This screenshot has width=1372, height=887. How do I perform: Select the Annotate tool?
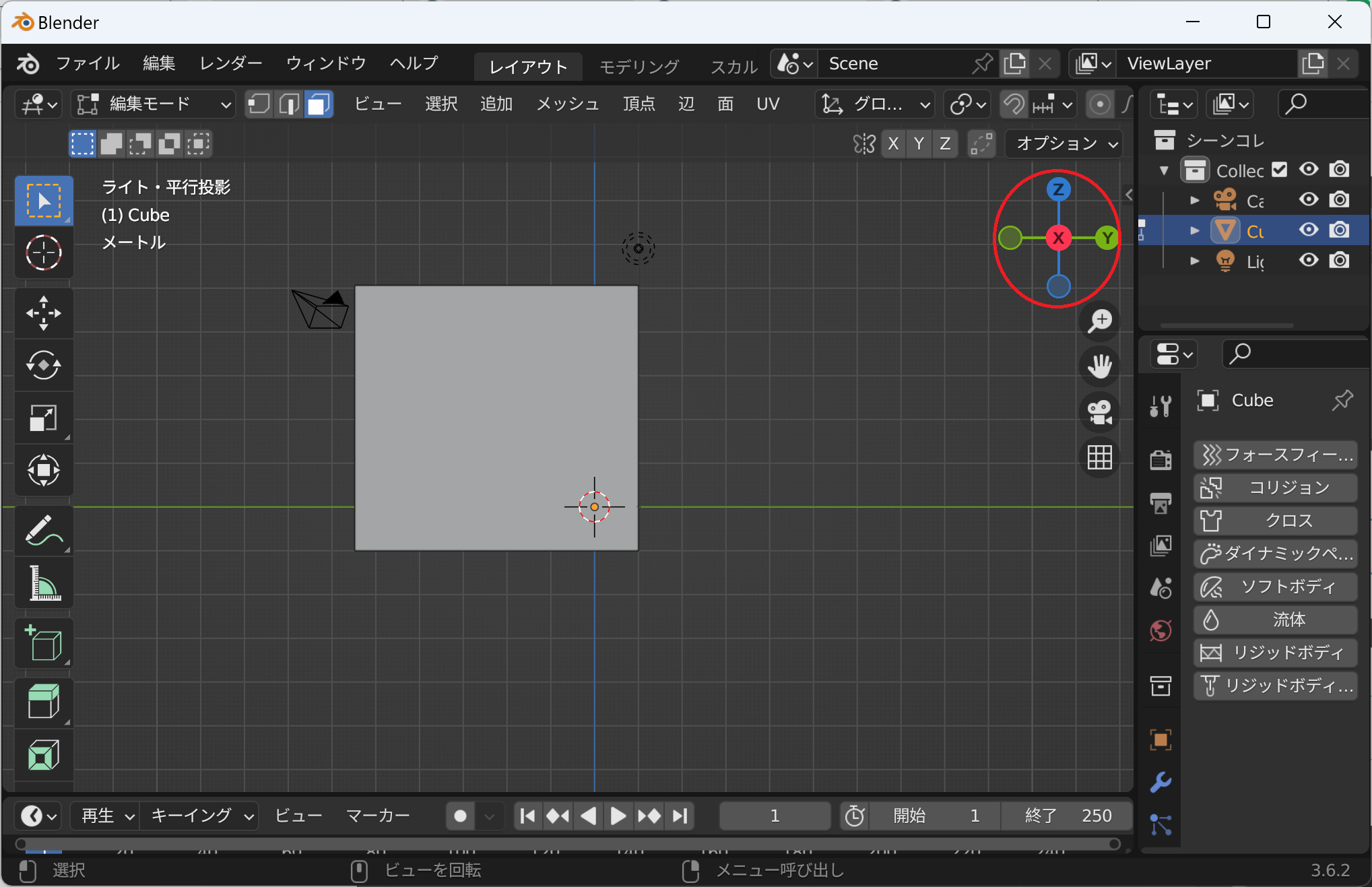tap(43, 531)
